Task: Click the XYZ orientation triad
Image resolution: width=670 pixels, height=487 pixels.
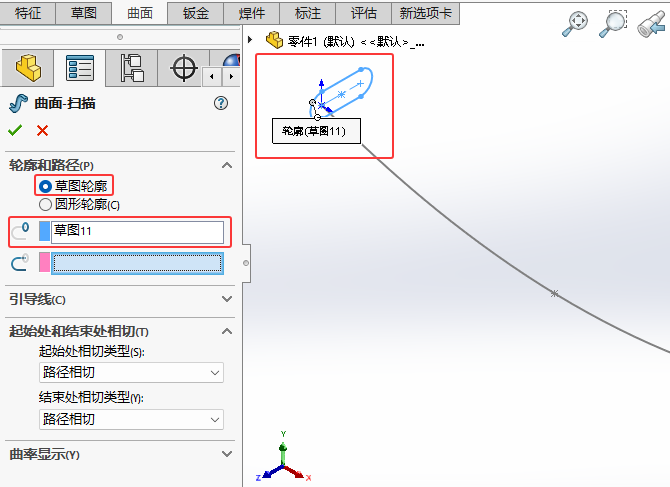Action: click(283, 458)
